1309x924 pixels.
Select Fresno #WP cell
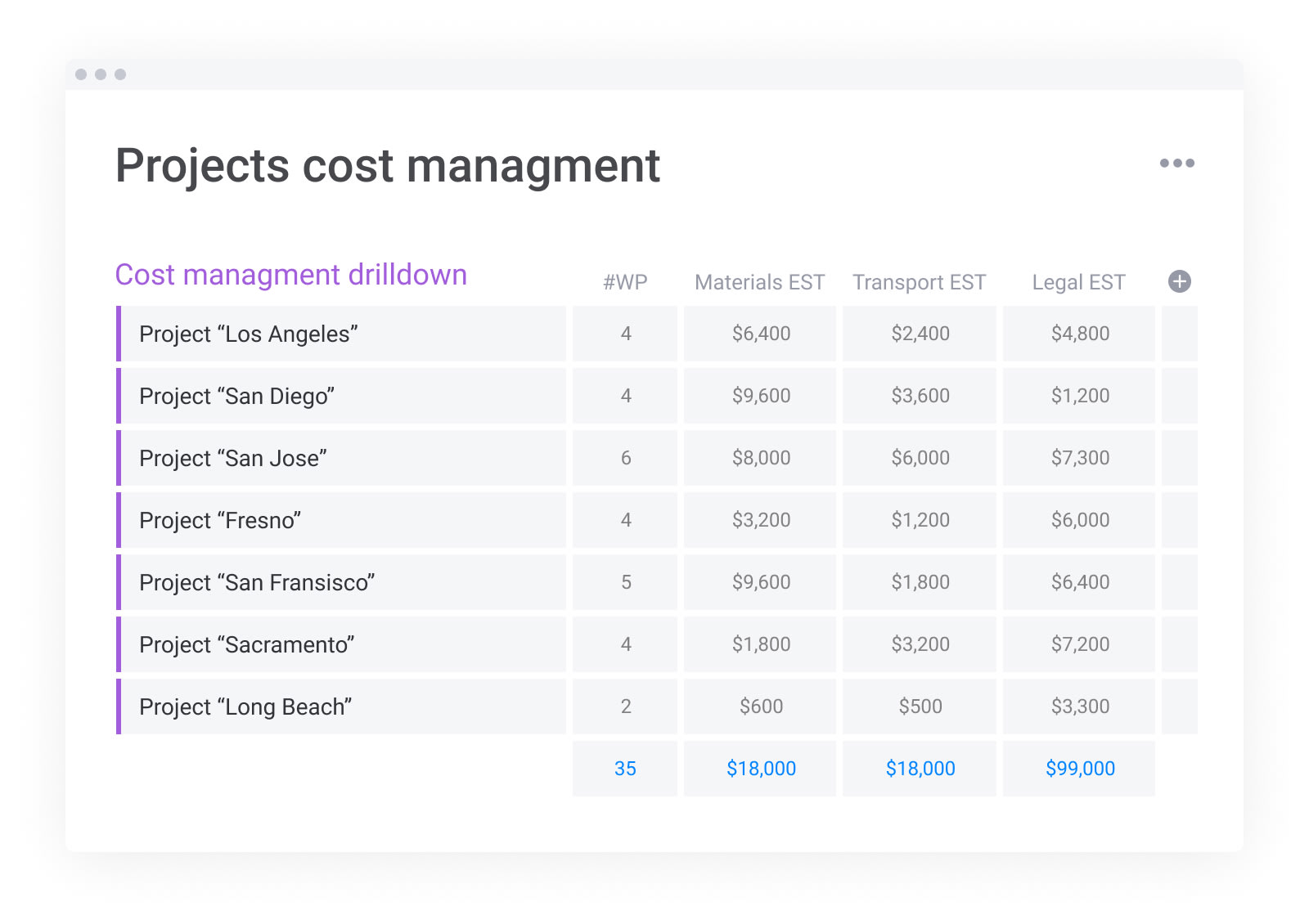tap(625, 520)
